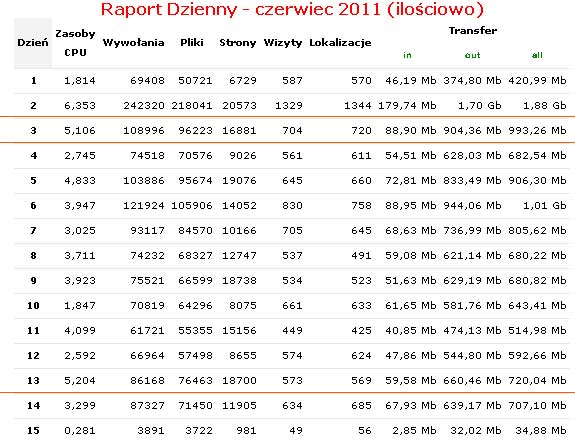
Task: Select the 1,01 Gb total transfer cell
Action: pyautogui.click(x=545, y=205)
